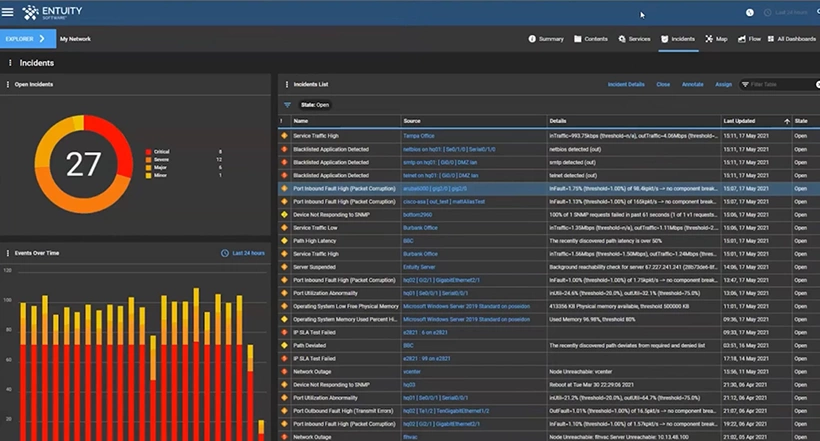Select Port Outbound Fault High (Transmit Errors) row

click(x=549, y=411)
